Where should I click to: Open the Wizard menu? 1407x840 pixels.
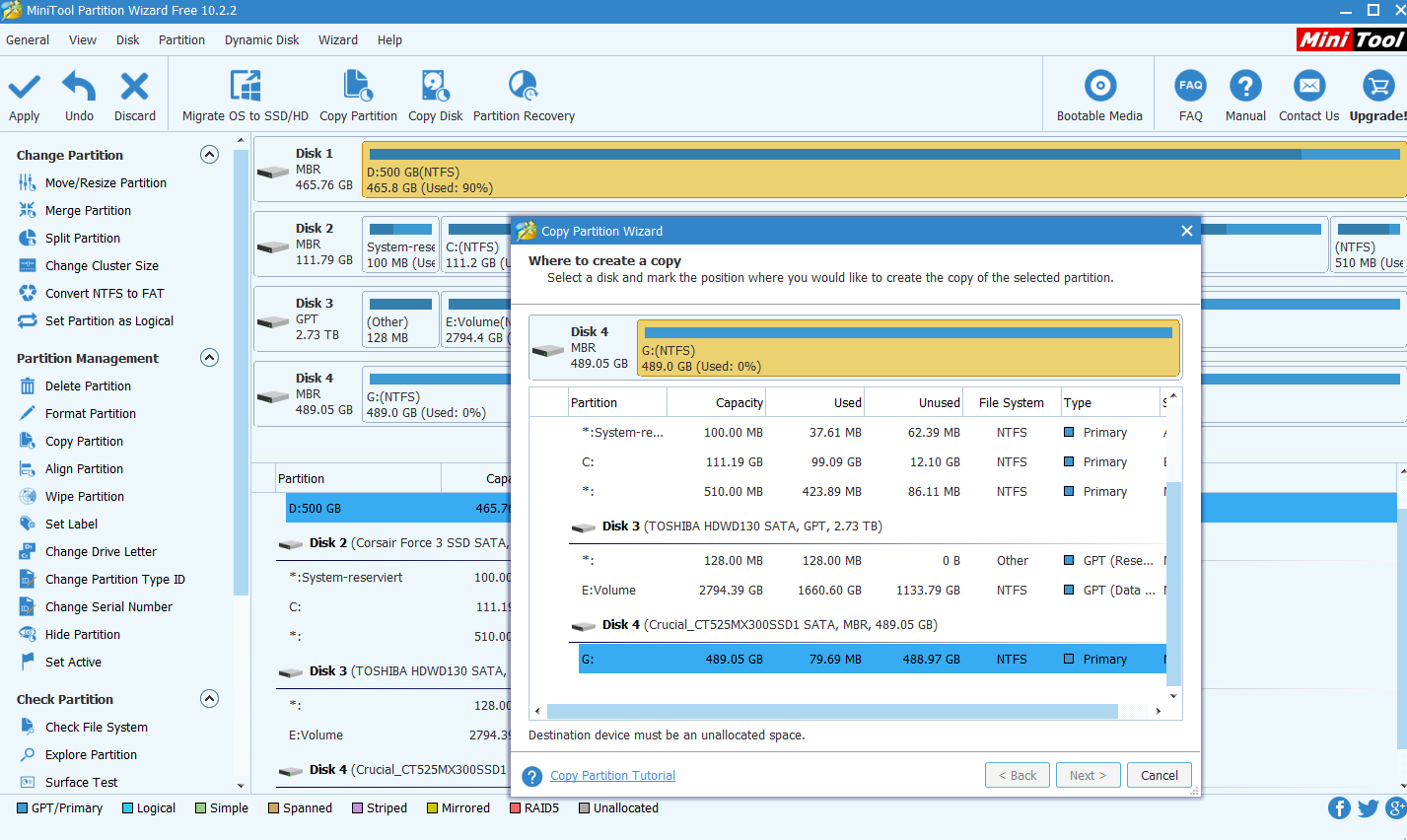[338, 40]
